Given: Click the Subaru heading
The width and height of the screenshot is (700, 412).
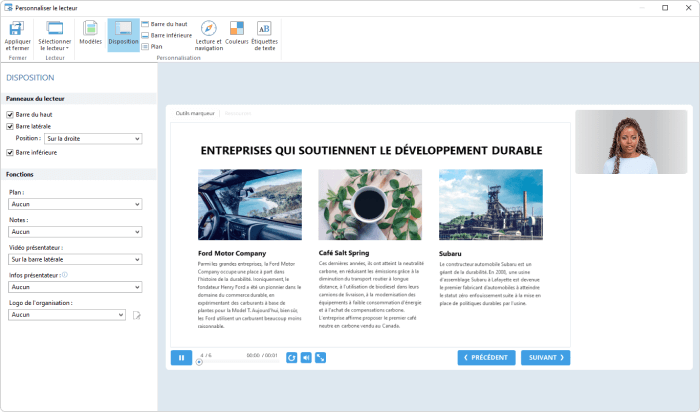Looking at the screenshot, I should [x=450, y=254].
